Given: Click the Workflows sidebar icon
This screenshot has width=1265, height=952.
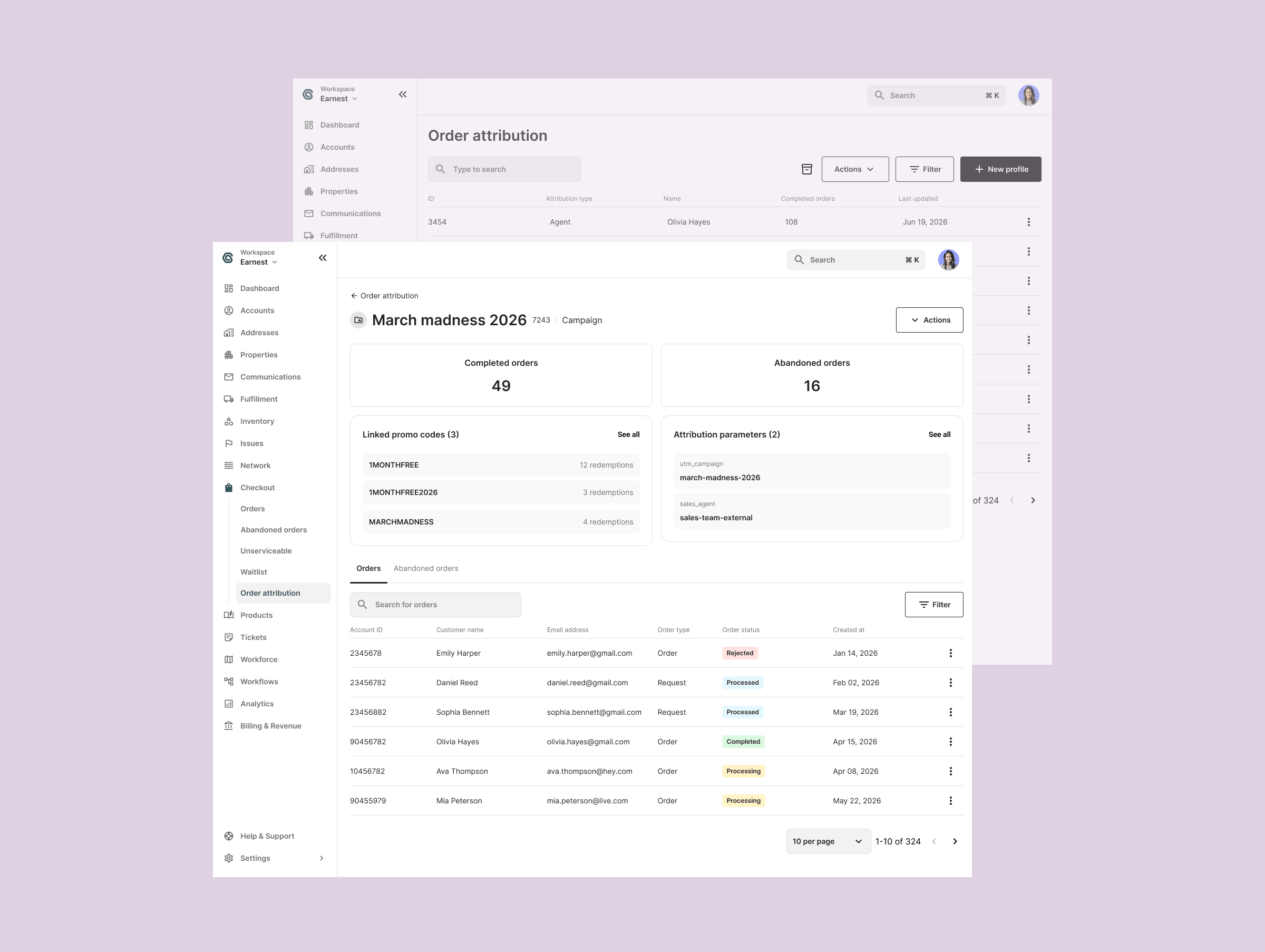Looking at the screenshot, I should pyautogui.click(x=229, y=682).
